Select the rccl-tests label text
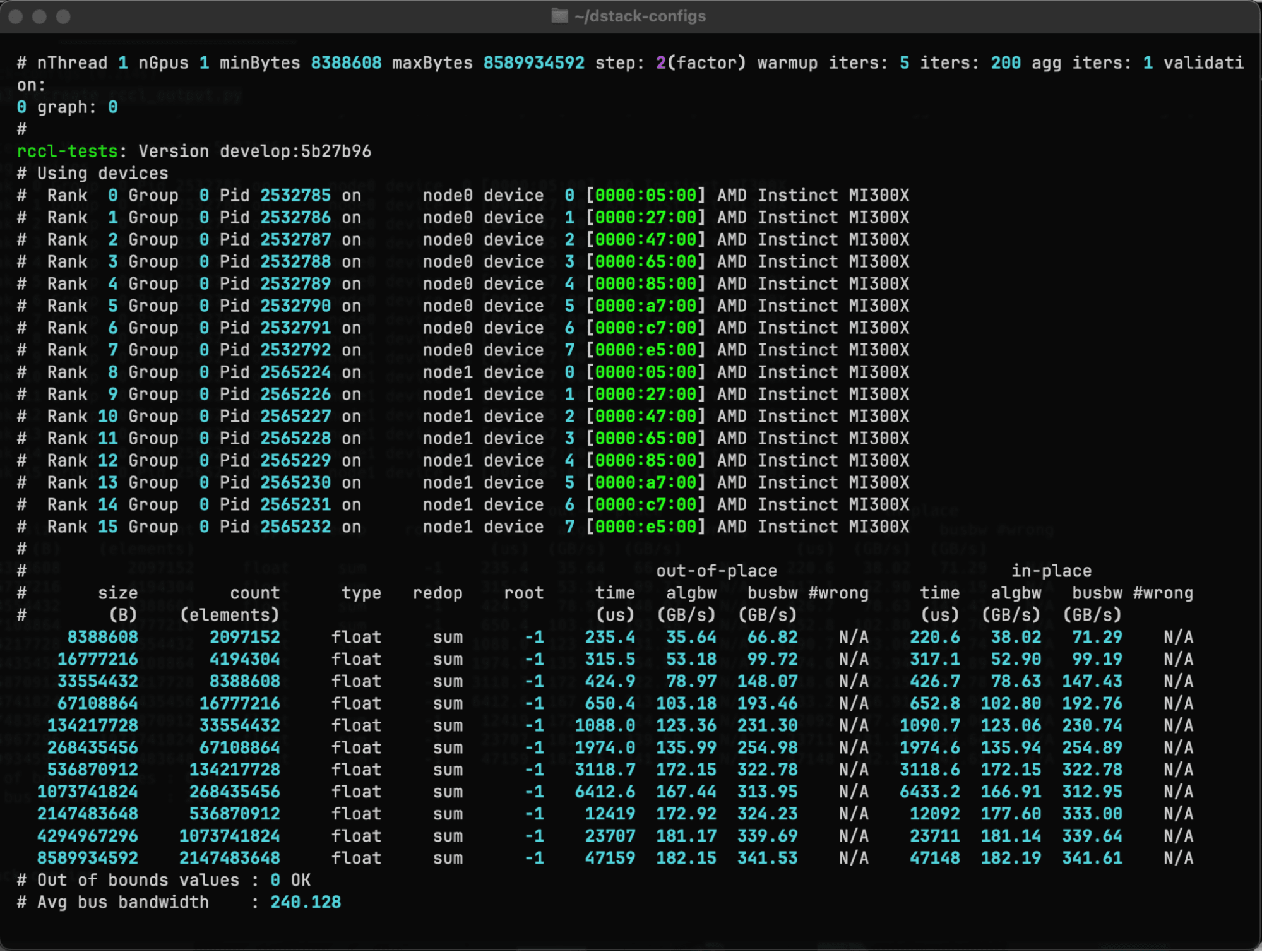Image resolution: width=1262 pixels, height=952 pixels. [68, 152]
